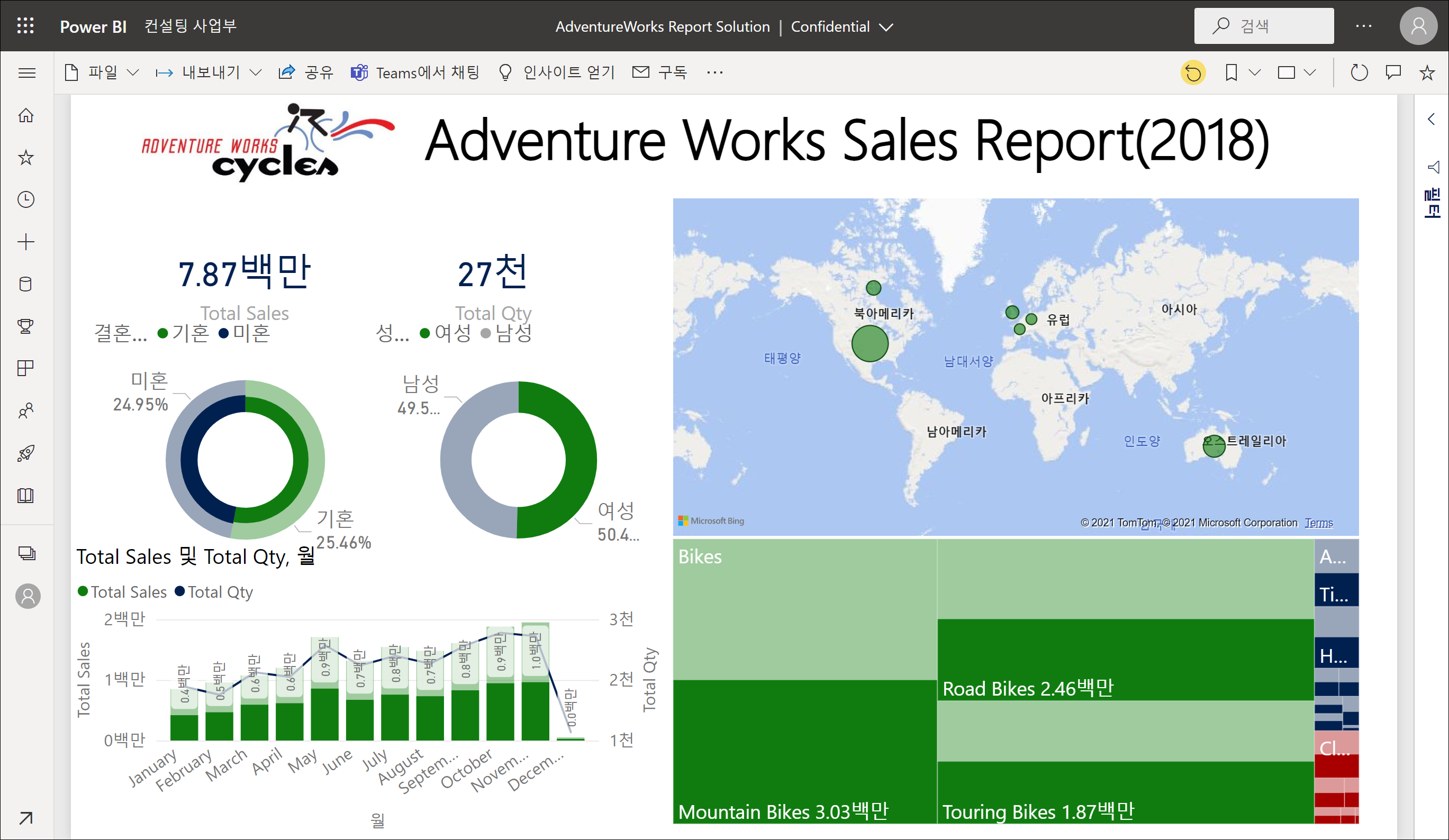Click the Terms link on the map
Image resolution: width=1449 pixels, height=840 pixels.
[x=1318, y=523]
